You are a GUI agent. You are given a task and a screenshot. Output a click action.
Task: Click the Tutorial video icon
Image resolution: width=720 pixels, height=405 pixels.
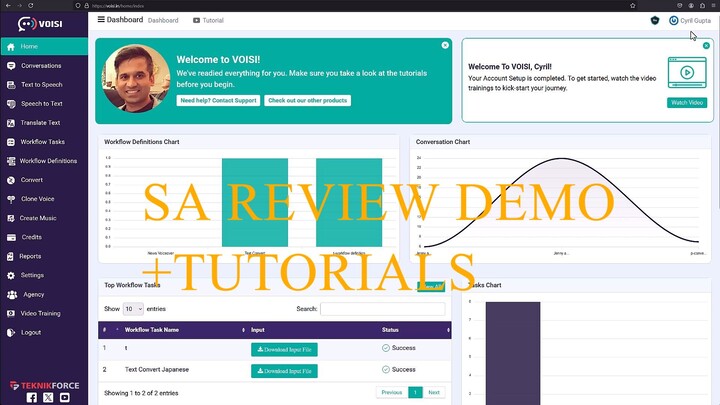[197, 20]
